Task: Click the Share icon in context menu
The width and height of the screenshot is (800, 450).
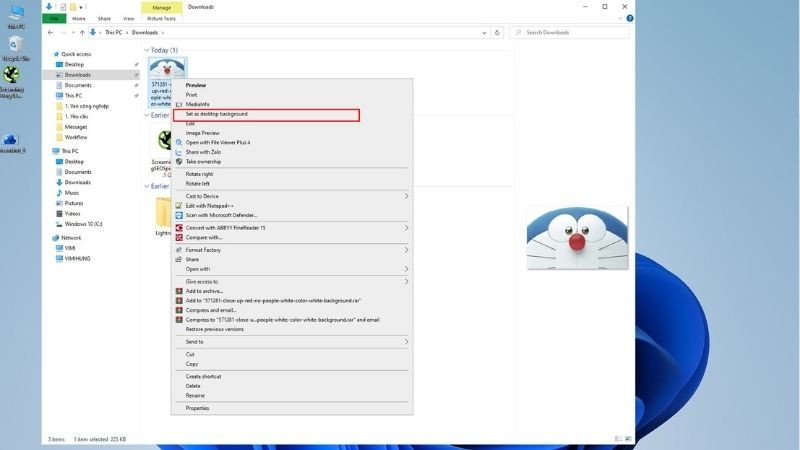Action: point(179,259)
